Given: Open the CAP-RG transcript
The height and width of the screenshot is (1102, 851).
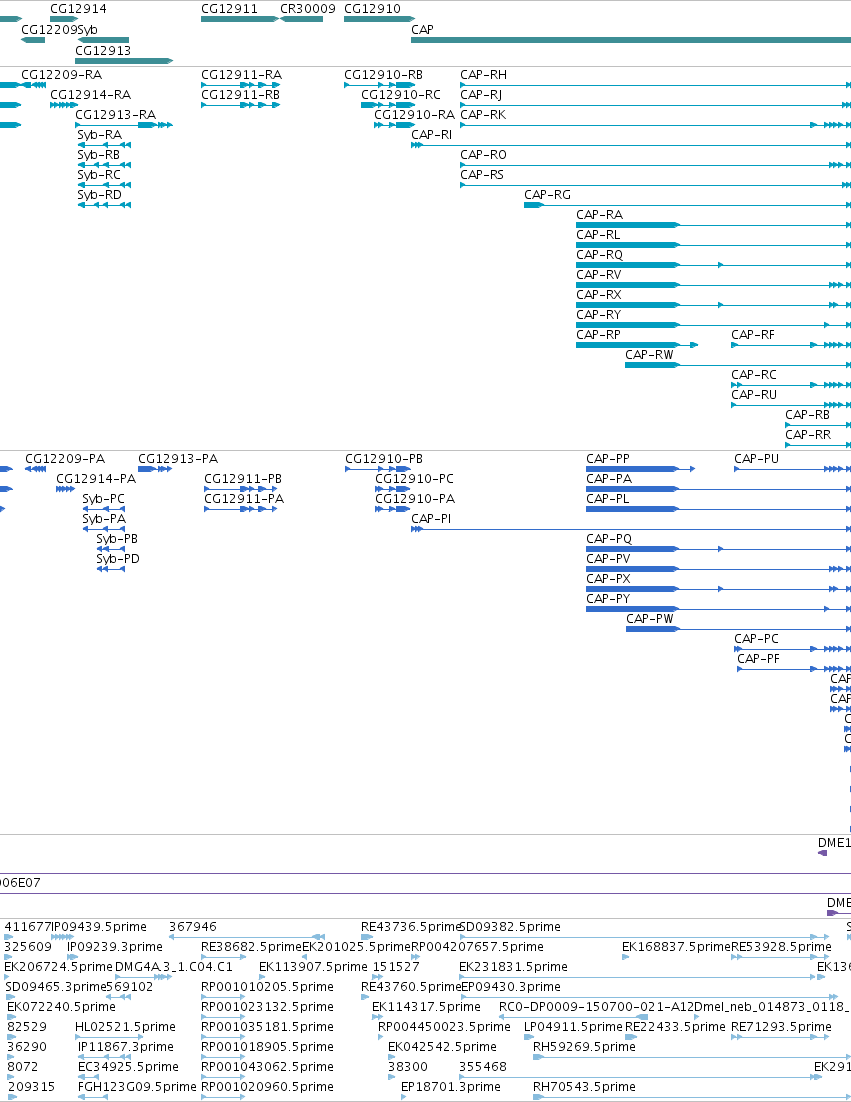Looking at the screenshot, I should [547, 195].
